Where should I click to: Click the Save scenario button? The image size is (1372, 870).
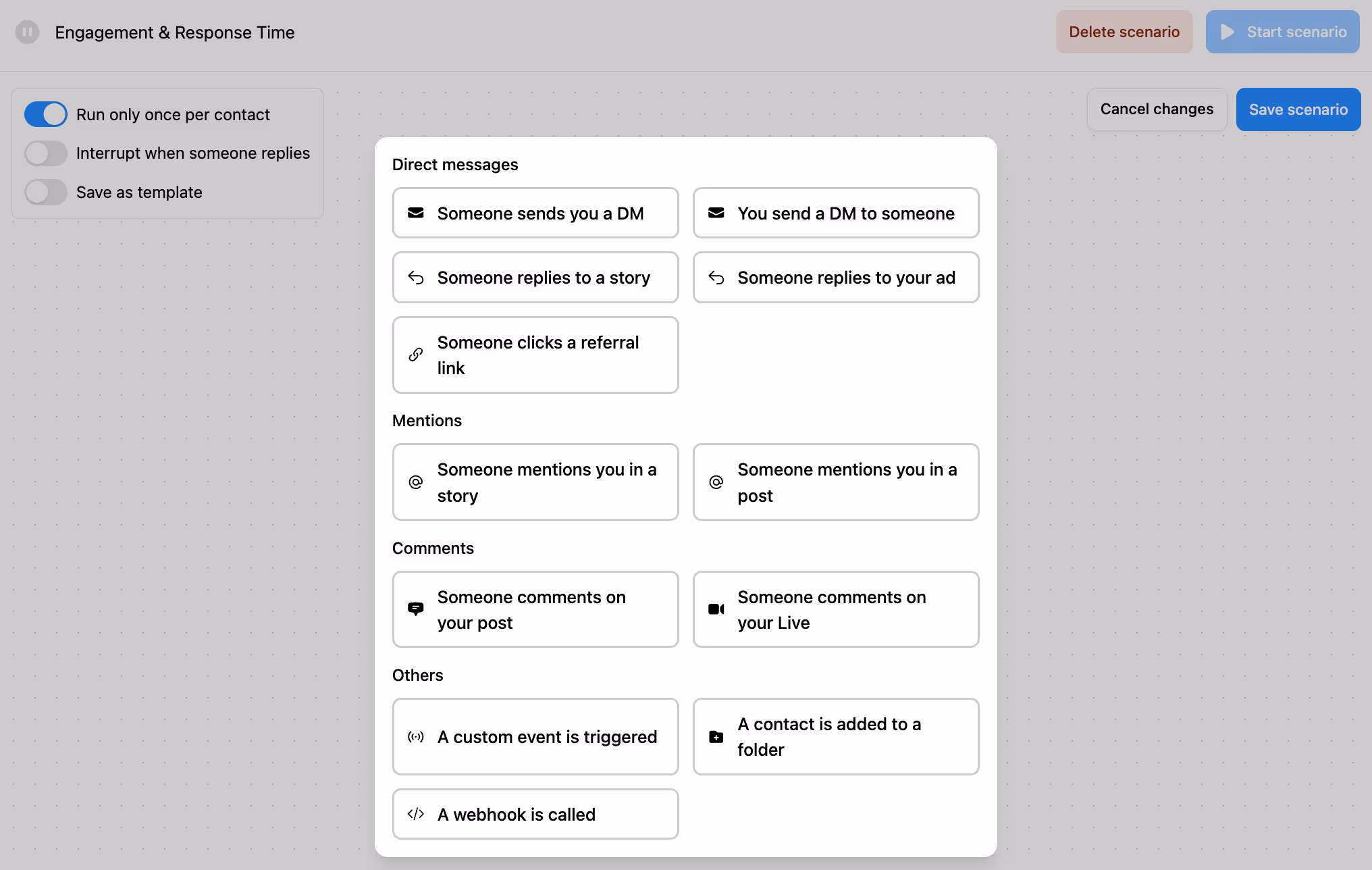[x=1298, y=109]
